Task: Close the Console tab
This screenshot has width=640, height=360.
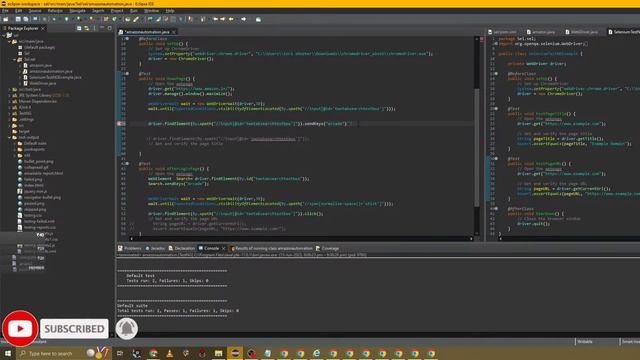Action: tap(223, 248)
